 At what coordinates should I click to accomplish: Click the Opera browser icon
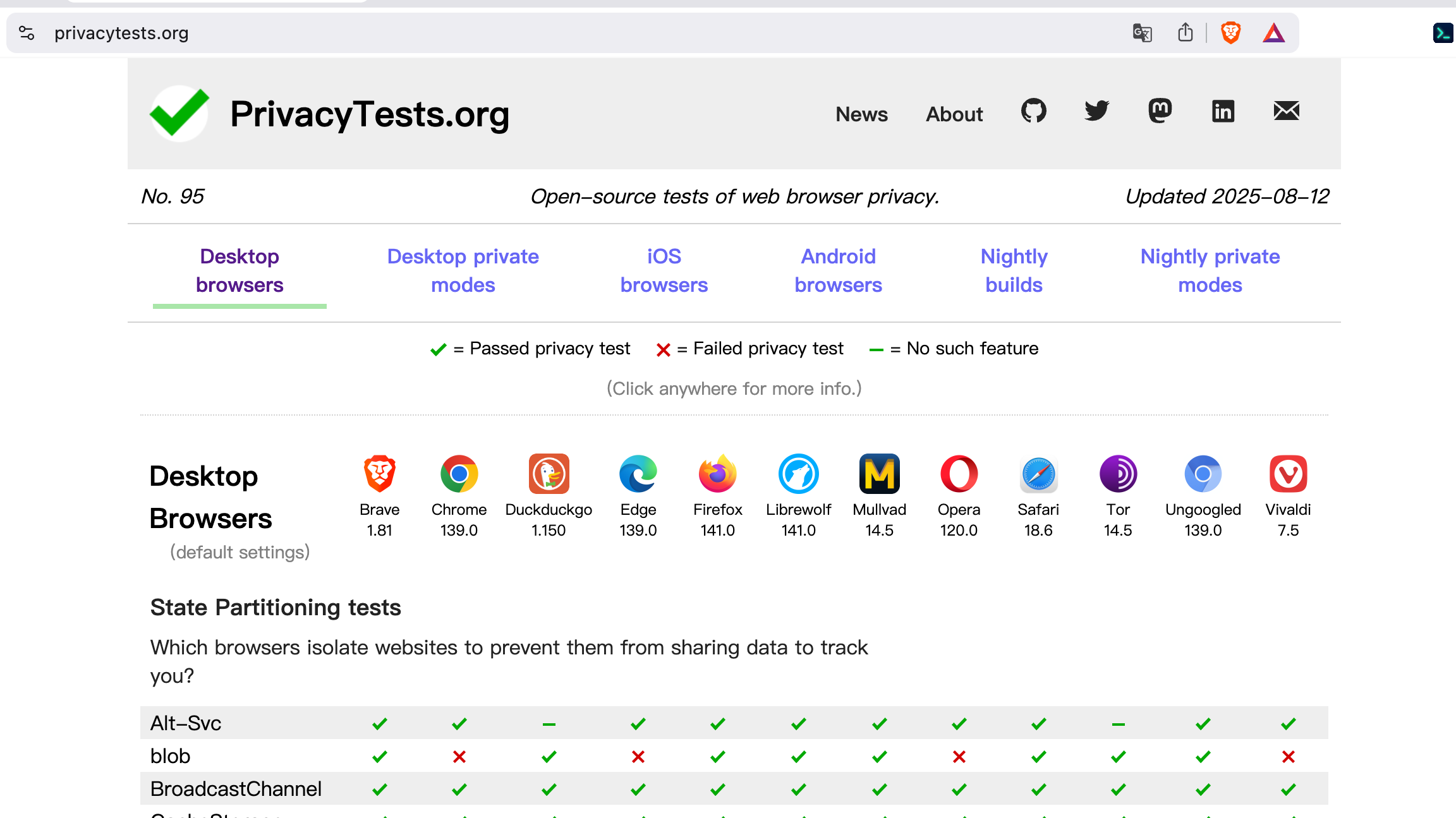point(959,474)
